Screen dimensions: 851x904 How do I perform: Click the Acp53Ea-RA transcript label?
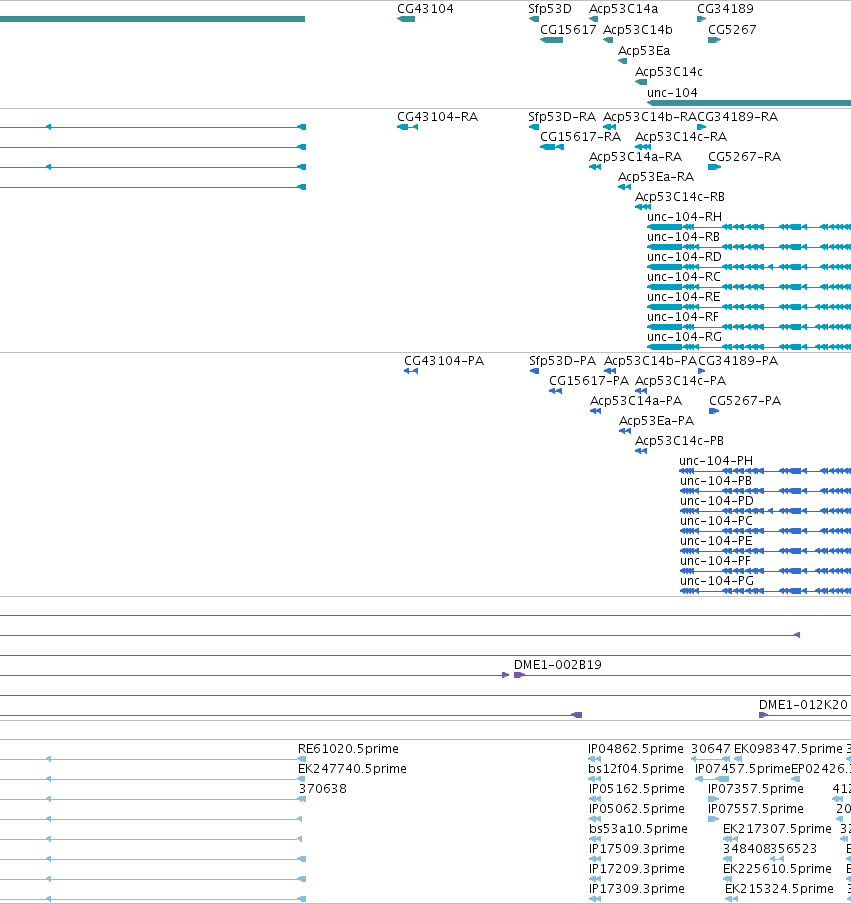pos(656,176)
